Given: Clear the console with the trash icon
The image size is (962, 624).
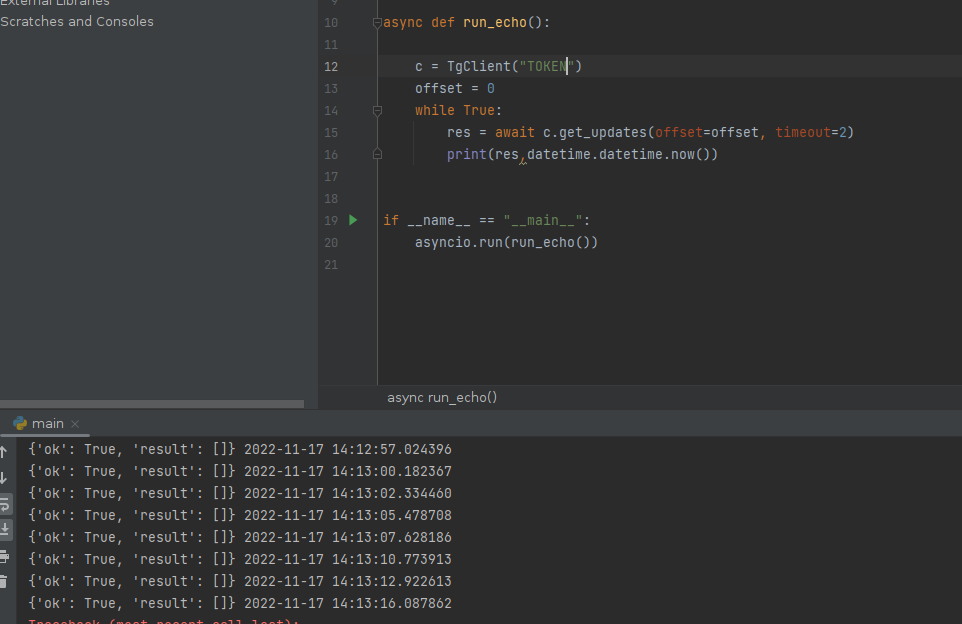Looking at the screenshot, I should coord(6,582).
